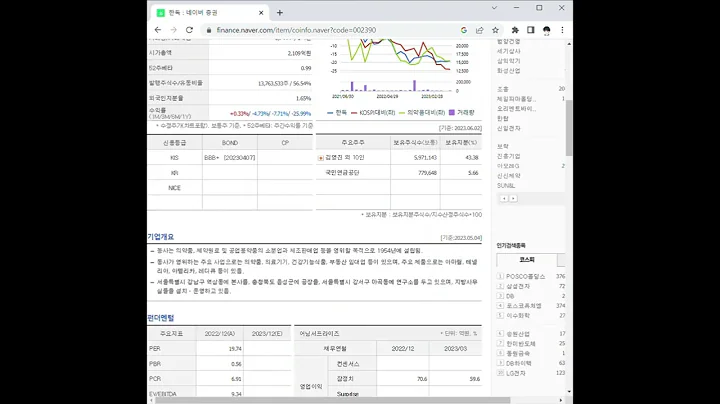The height and width of the screenshot is (404, 720).
Task: Toggle the browser side panel
Action: coord(531,30)
